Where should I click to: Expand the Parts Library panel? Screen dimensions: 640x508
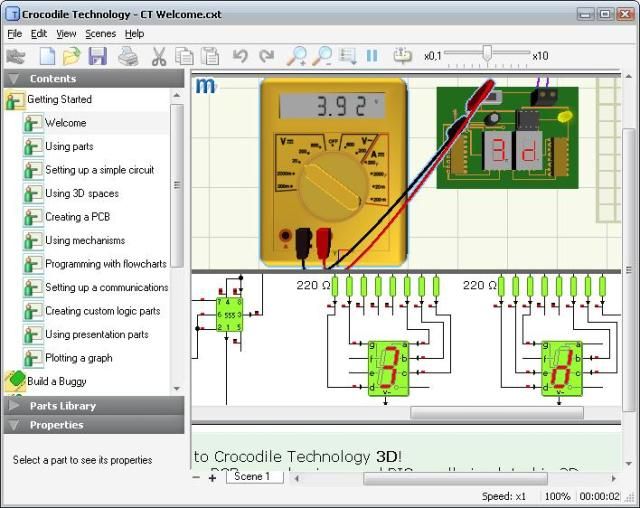coord(14,405)
